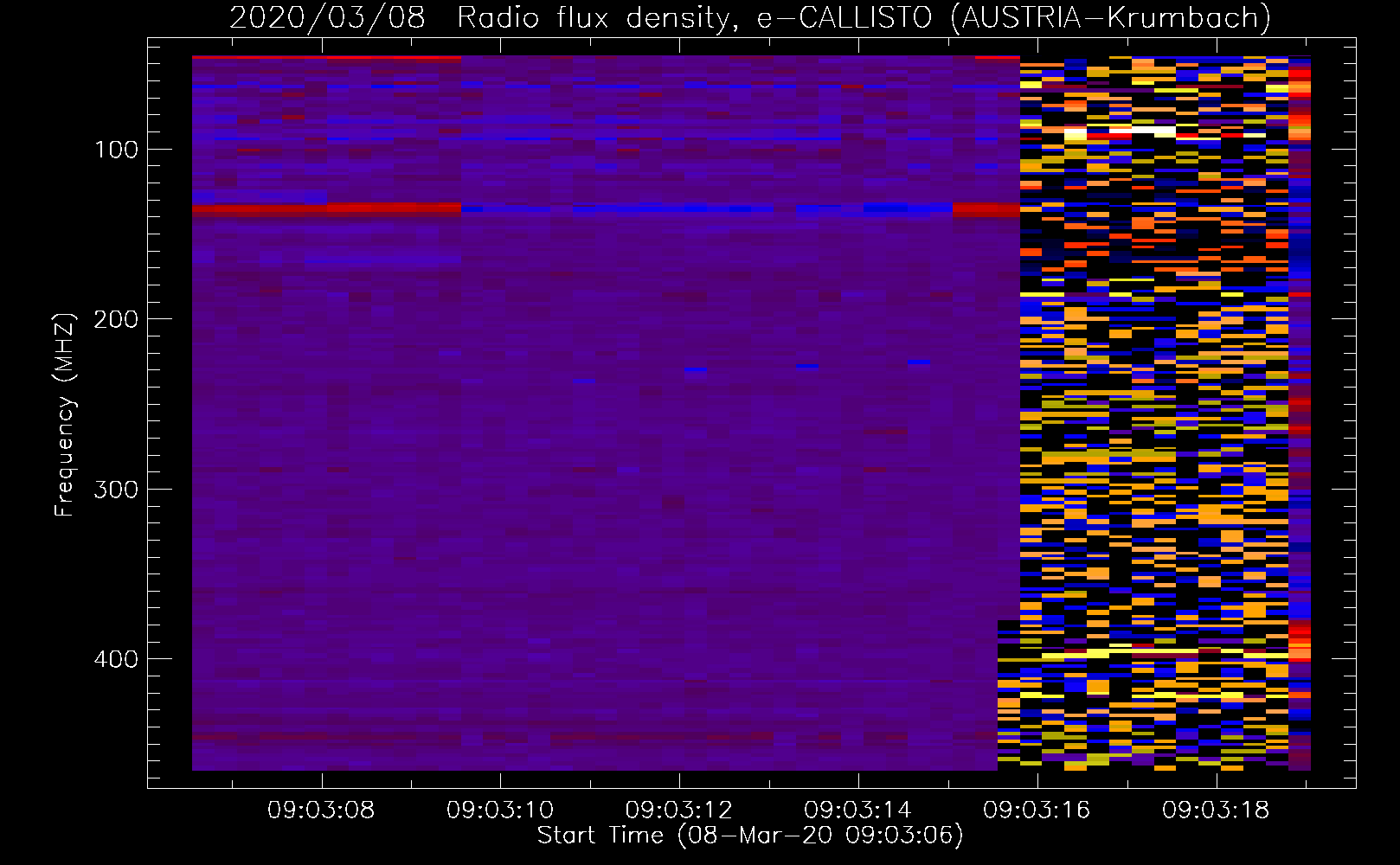Click the 200 frequency tick label

[117, 319]
